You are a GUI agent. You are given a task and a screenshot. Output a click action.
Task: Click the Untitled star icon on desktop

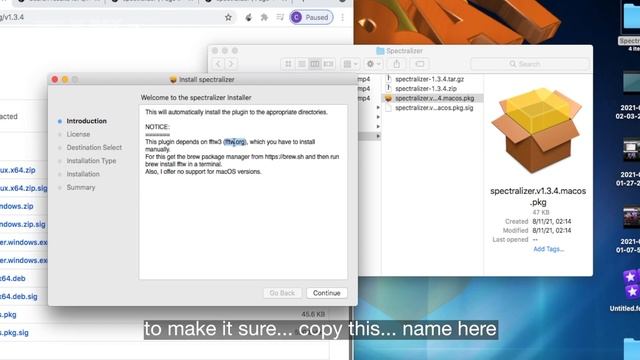631,284
